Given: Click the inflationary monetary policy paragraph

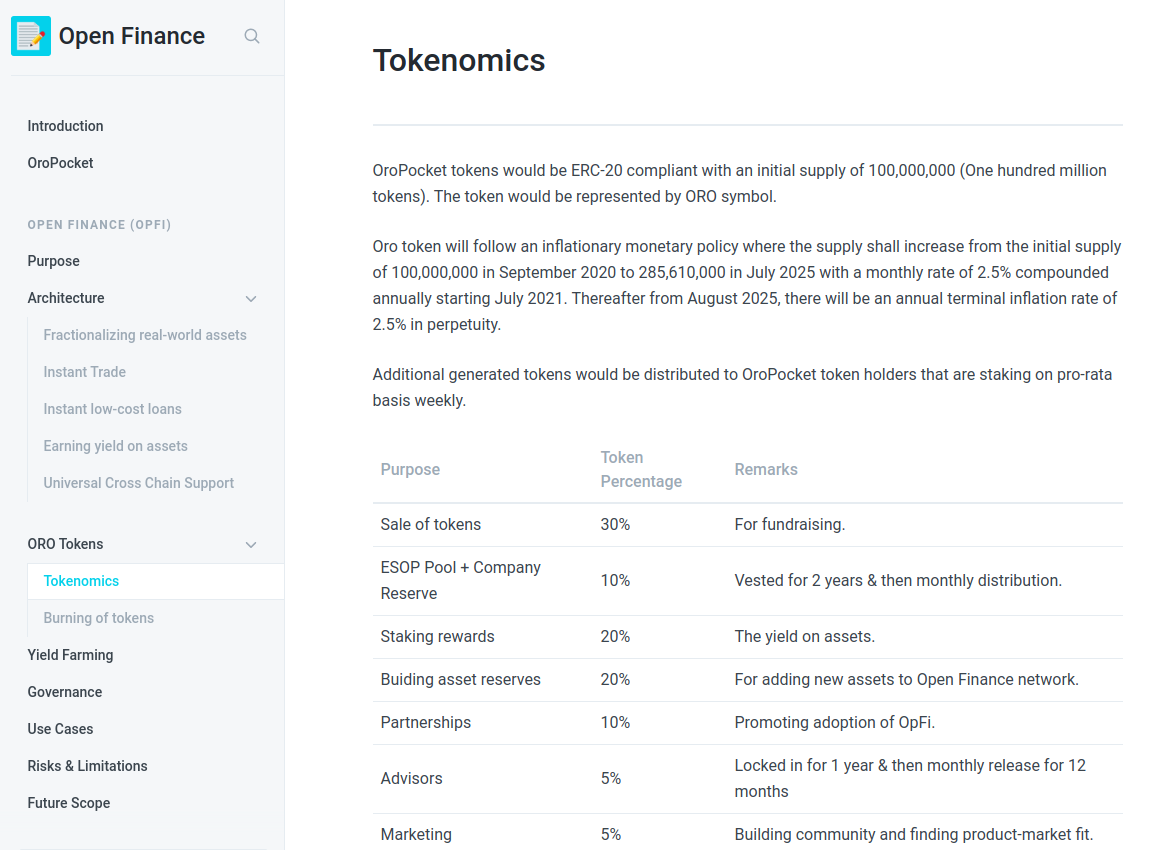Looking at the screenshot, I should (747, 286).
